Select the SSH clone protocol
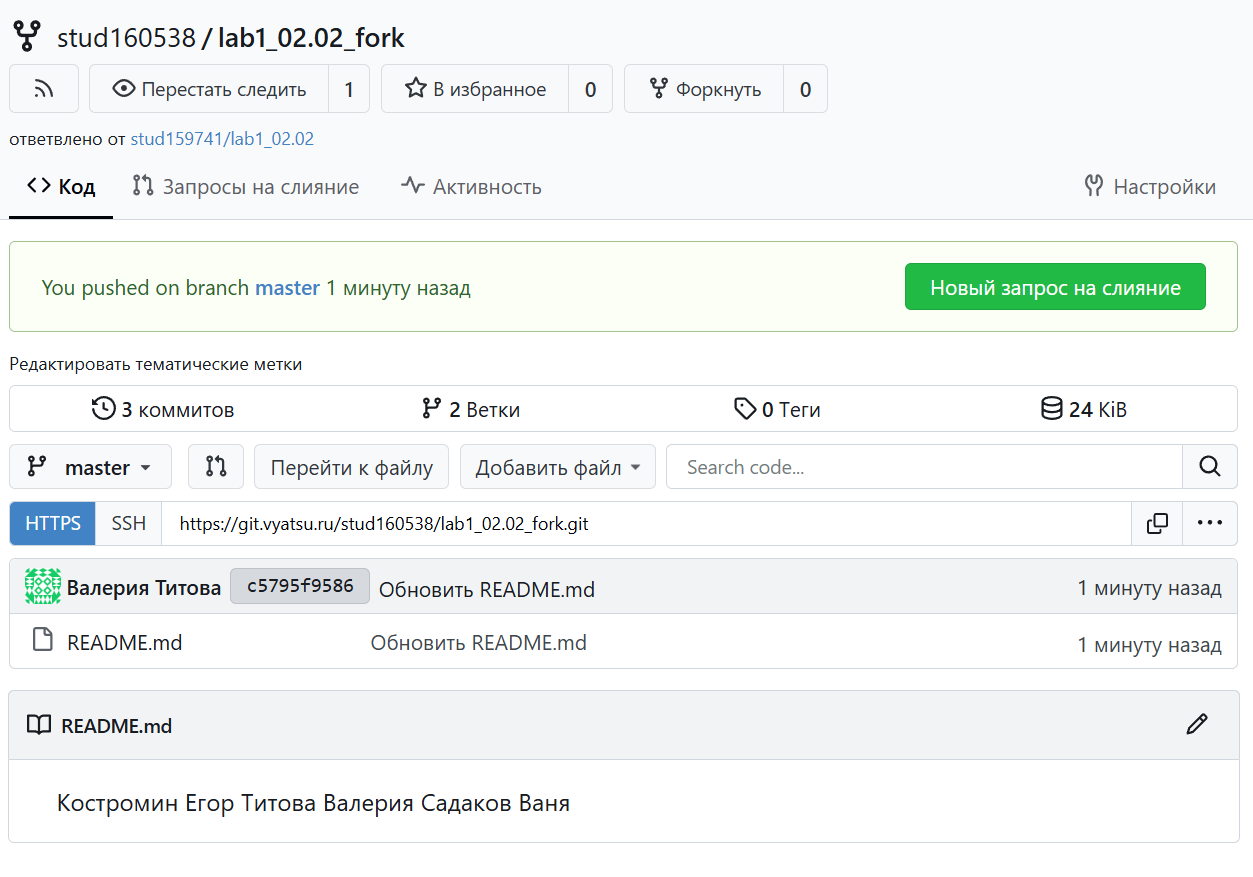 (x=128, y=523)
